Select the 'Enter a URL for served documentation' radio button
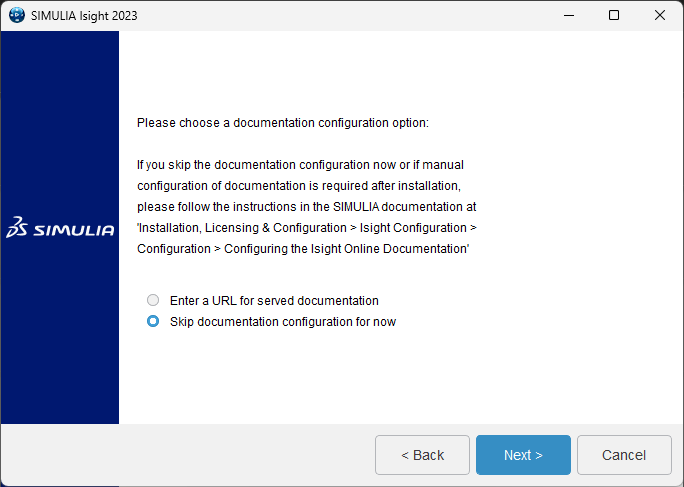 coord(153,300)
